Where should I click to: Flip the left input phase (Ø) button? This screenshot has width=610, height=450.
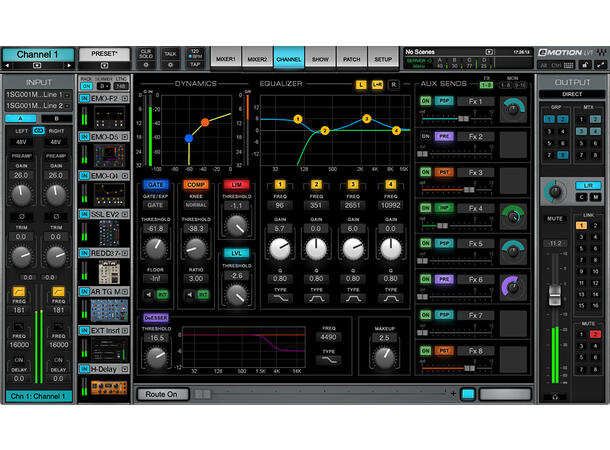pos(21,216)
